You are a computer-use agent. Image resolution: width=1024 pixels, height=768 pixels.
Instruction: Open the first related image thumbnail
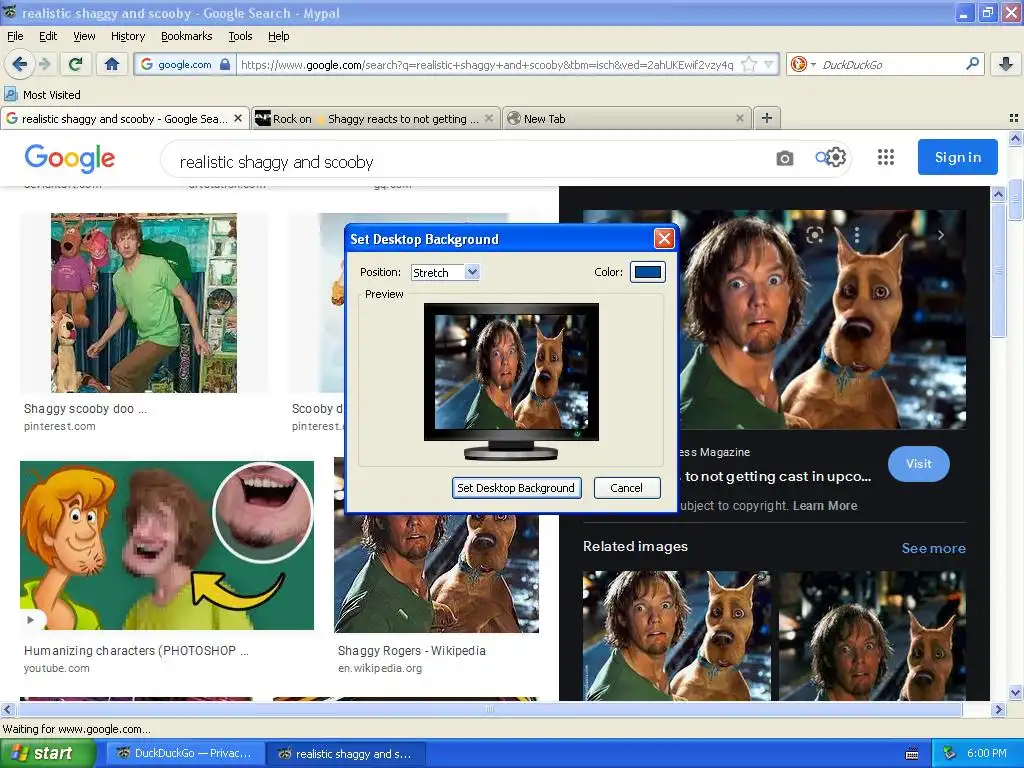(x=676, y=635)
